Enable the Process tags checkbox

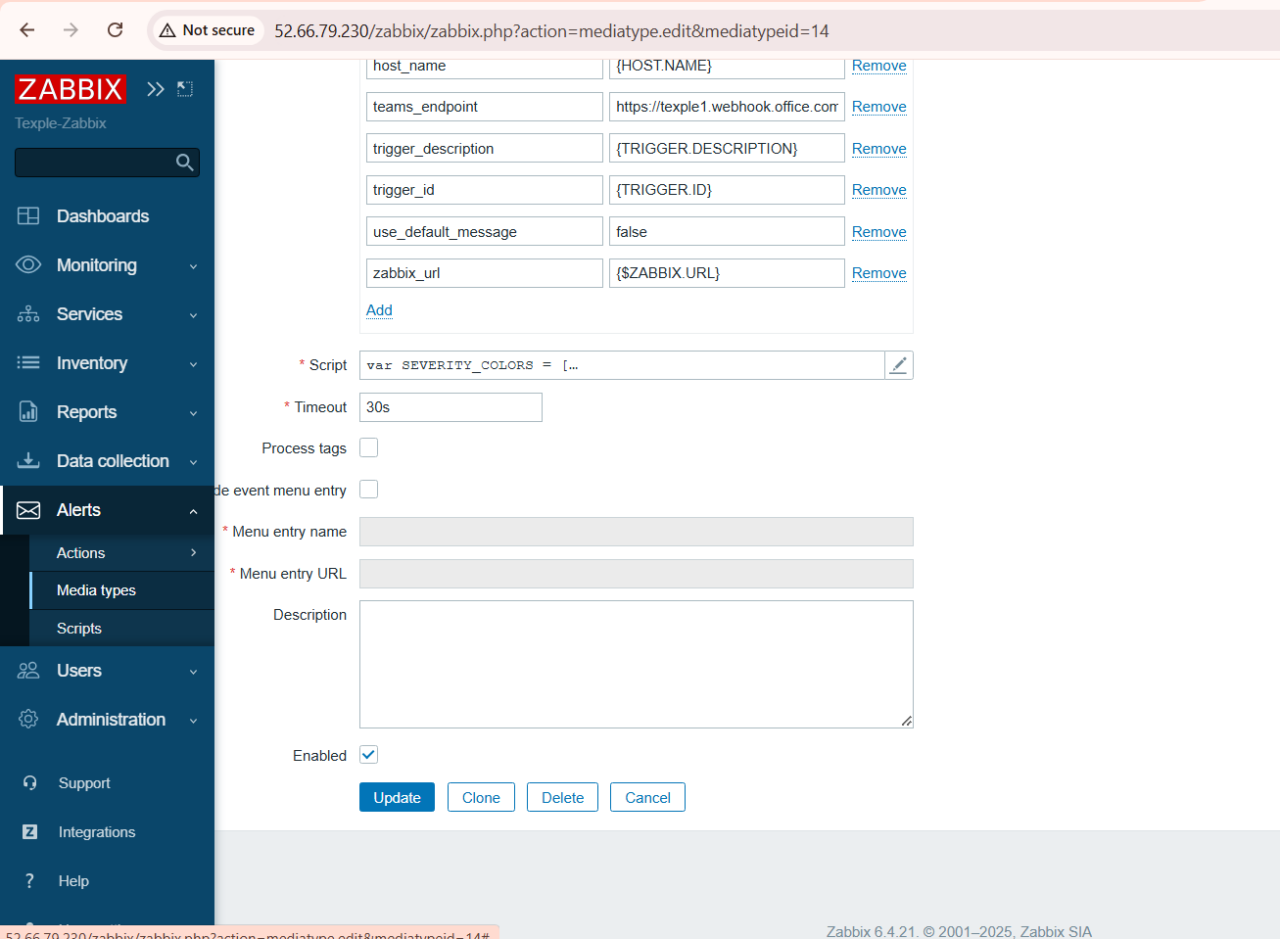[x=368, y=448]
